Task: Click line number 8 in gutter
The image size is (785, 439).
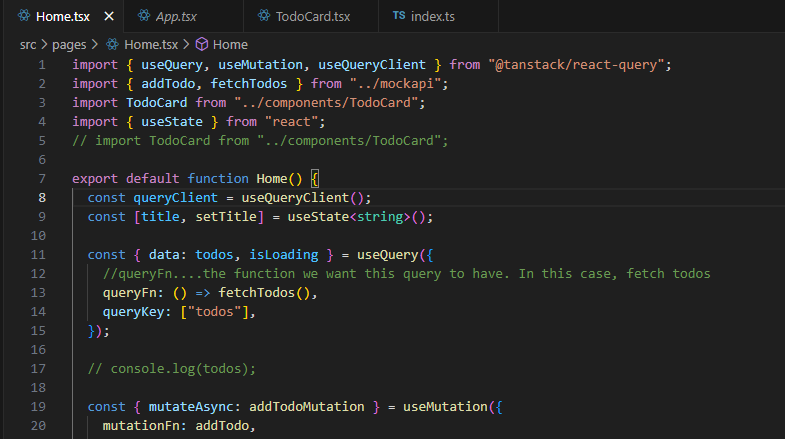Action: (42, 198)
